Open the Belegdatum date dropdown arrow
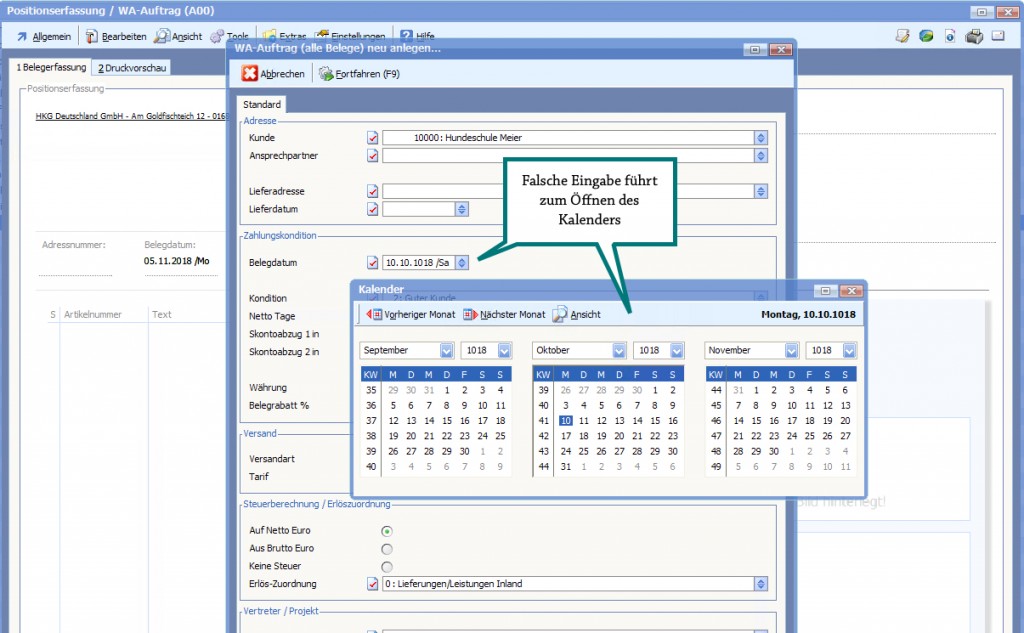Viewport: 1024px width, 633px height. (x=462, y=263)
